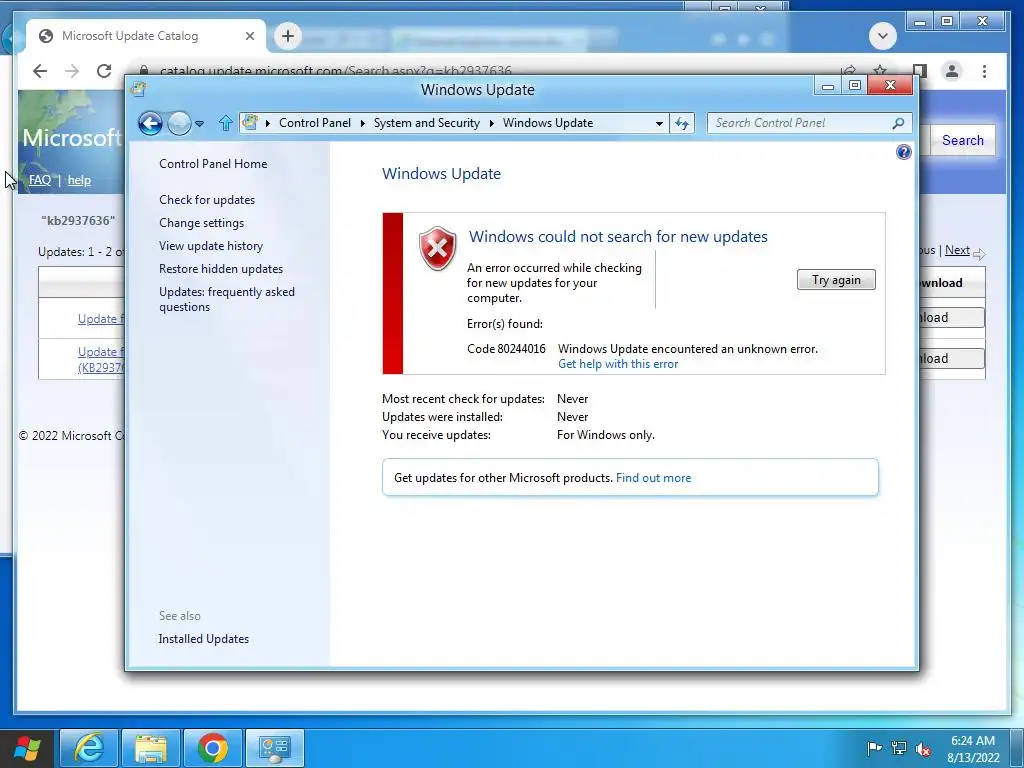Open Get help with this error link
This screenshot has height=768, width=1024.
coord(618,364)
